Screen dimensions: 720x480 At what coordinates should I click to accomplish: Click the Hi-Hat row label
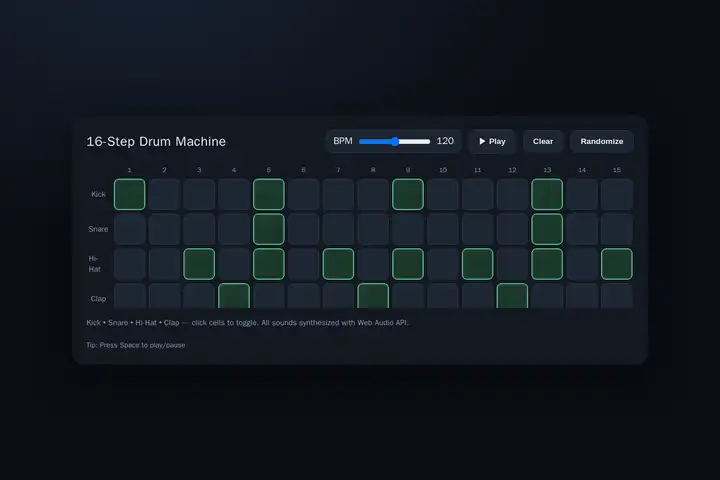point(94,264)
